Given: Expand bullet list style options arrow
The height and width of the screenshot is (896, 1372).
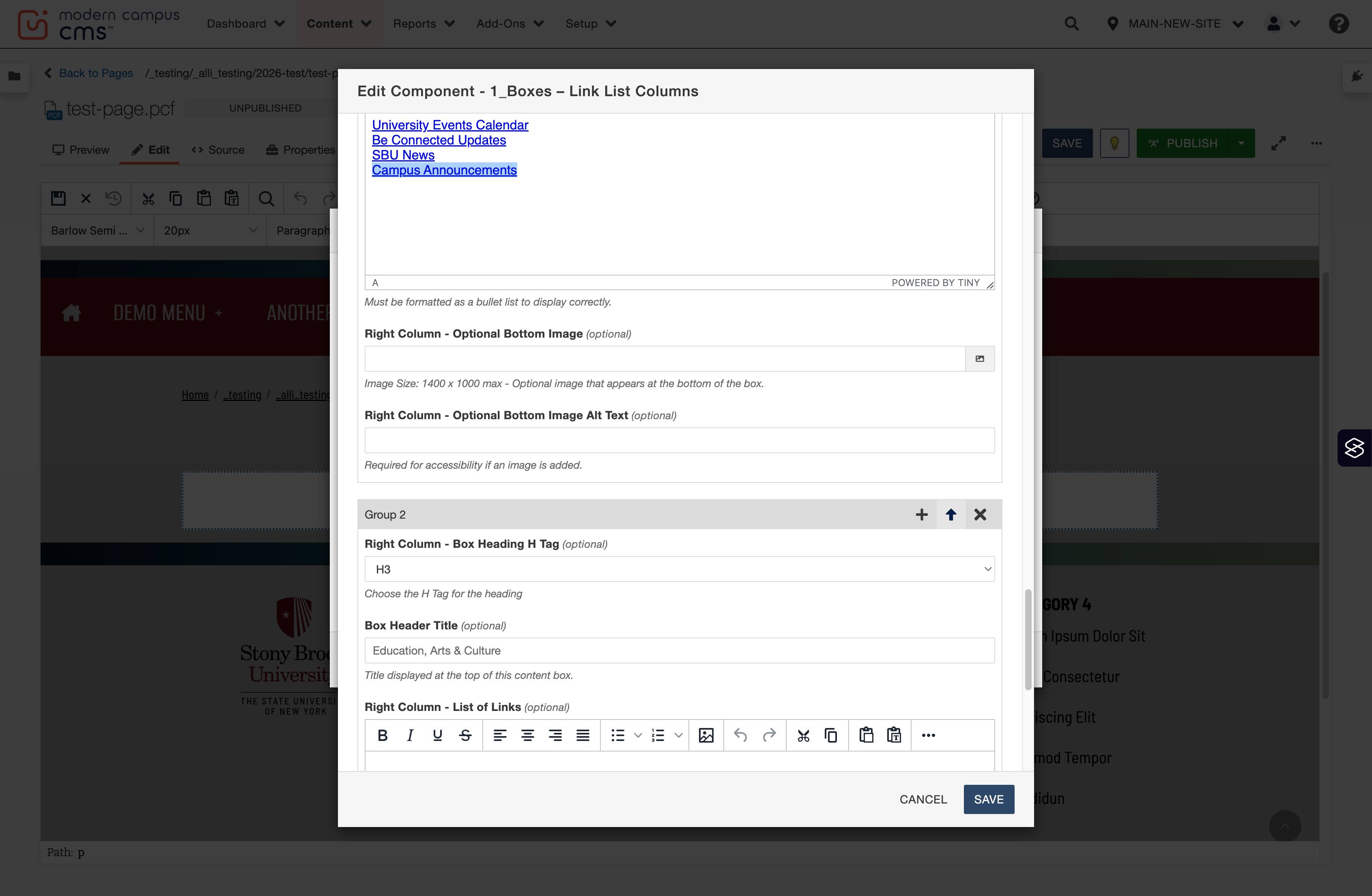Looking at the screenshot, I should point(638,735).
